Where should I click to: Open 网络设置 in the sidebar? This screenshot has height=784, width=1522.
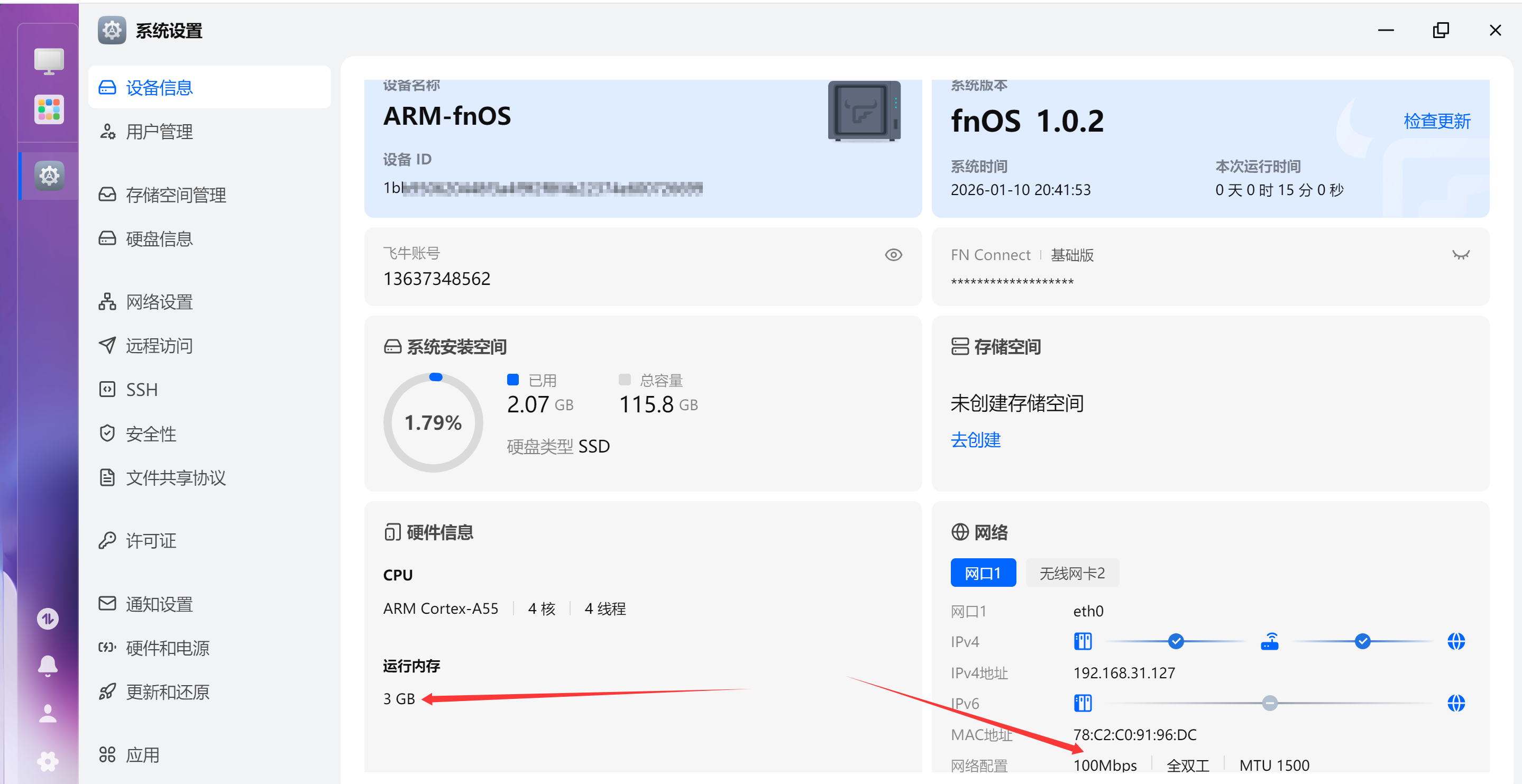(159, 302)
